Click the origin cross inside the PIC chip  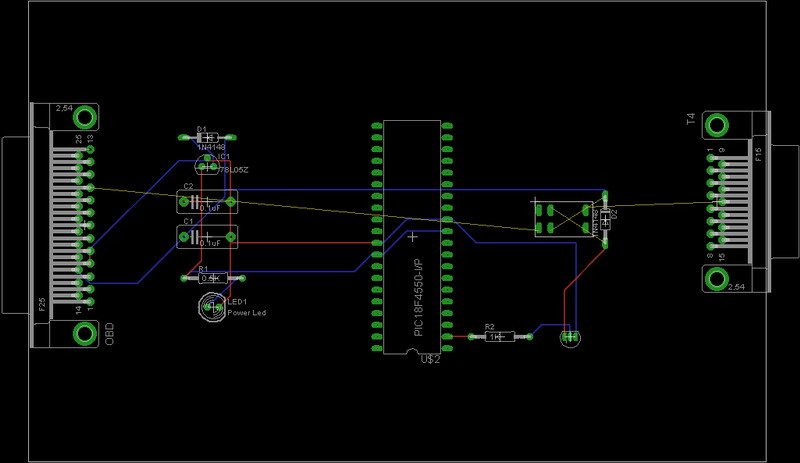412,237
